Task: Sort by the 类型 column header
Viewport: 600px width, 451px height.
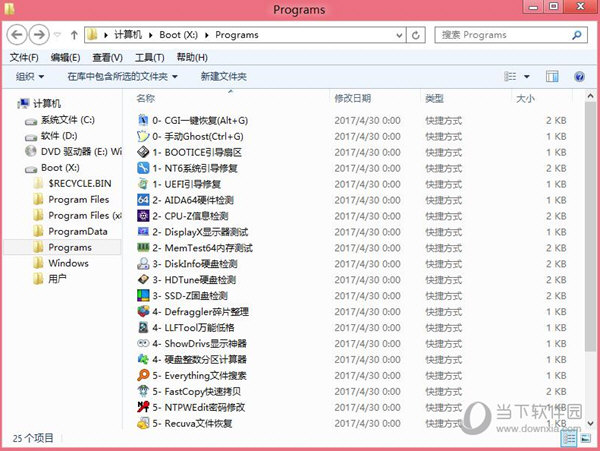Action: (x=434, y=98)
